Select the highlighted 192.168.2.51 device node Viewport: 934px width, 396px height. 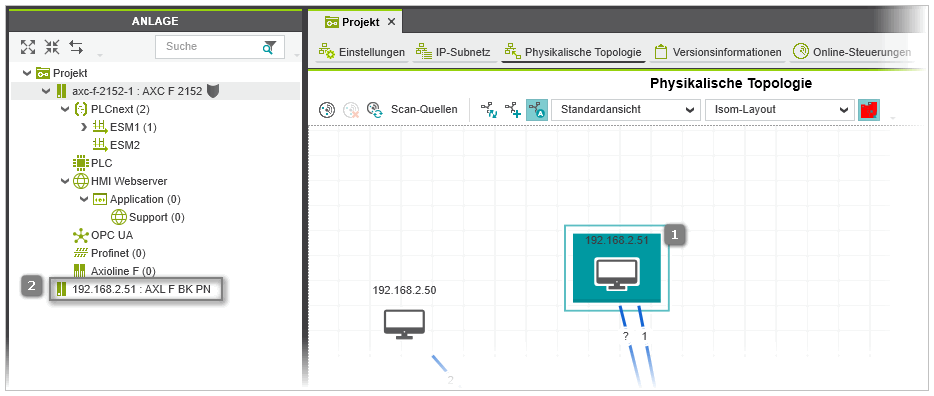click(x=617, y=268)
